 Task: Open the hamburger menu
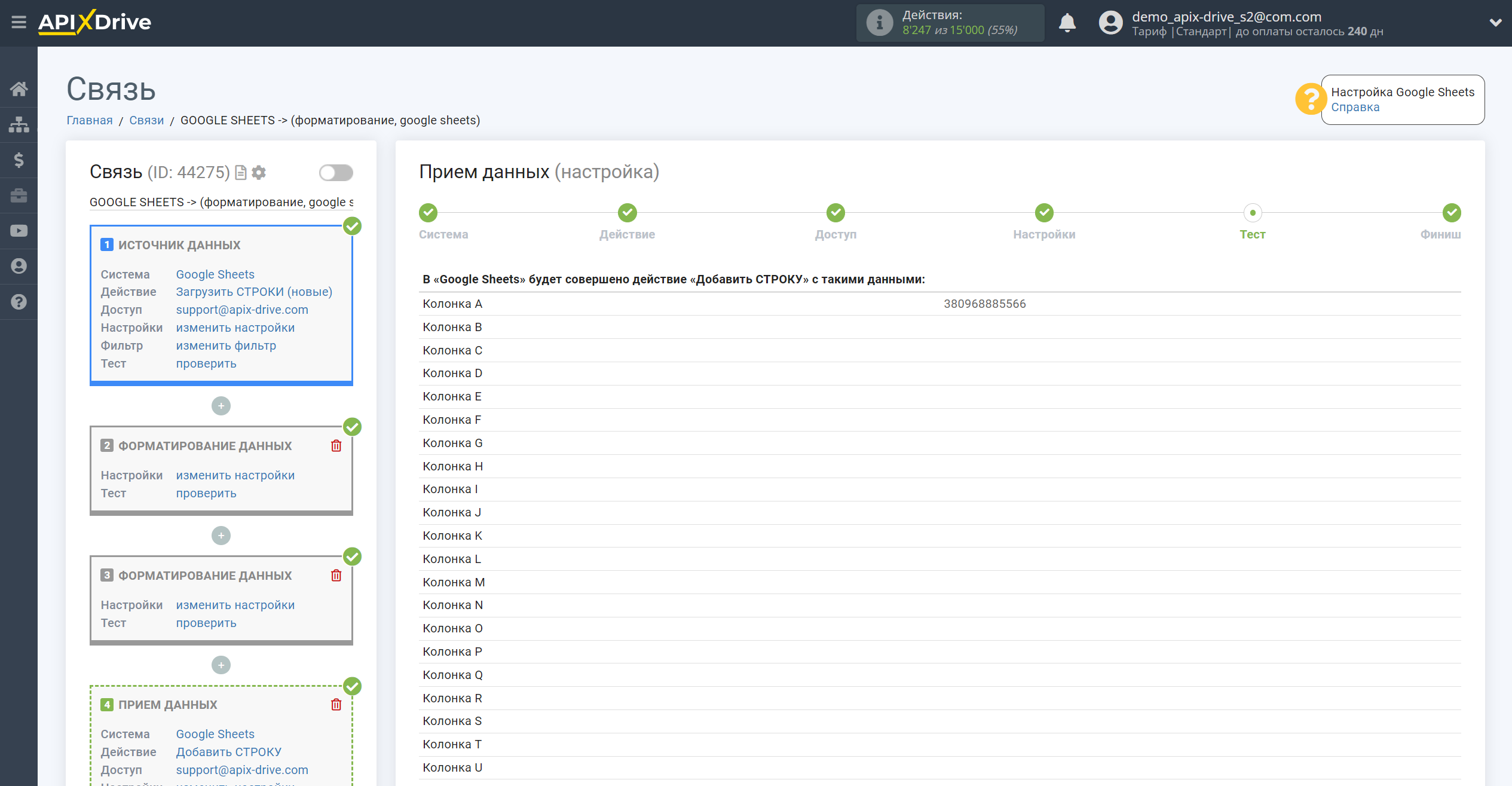coord(19,23)
